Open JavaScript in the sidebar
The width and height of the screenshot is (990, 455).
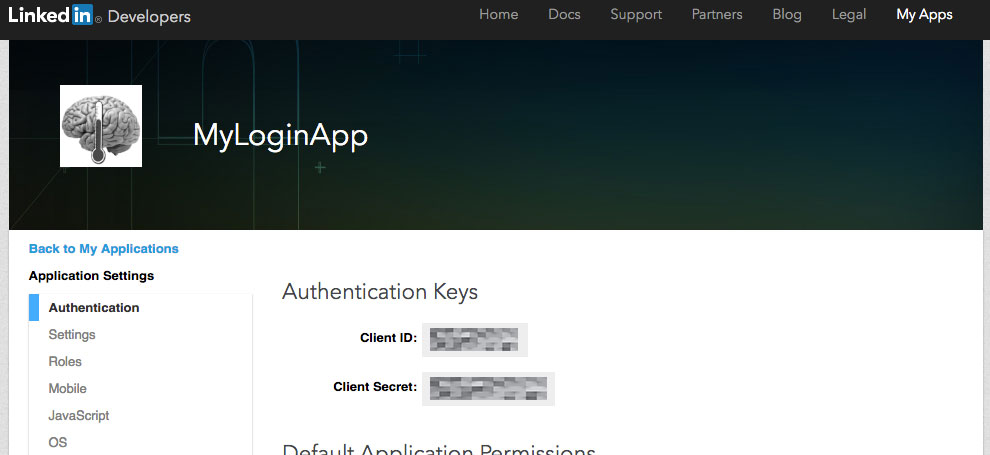tap(79, 416)
